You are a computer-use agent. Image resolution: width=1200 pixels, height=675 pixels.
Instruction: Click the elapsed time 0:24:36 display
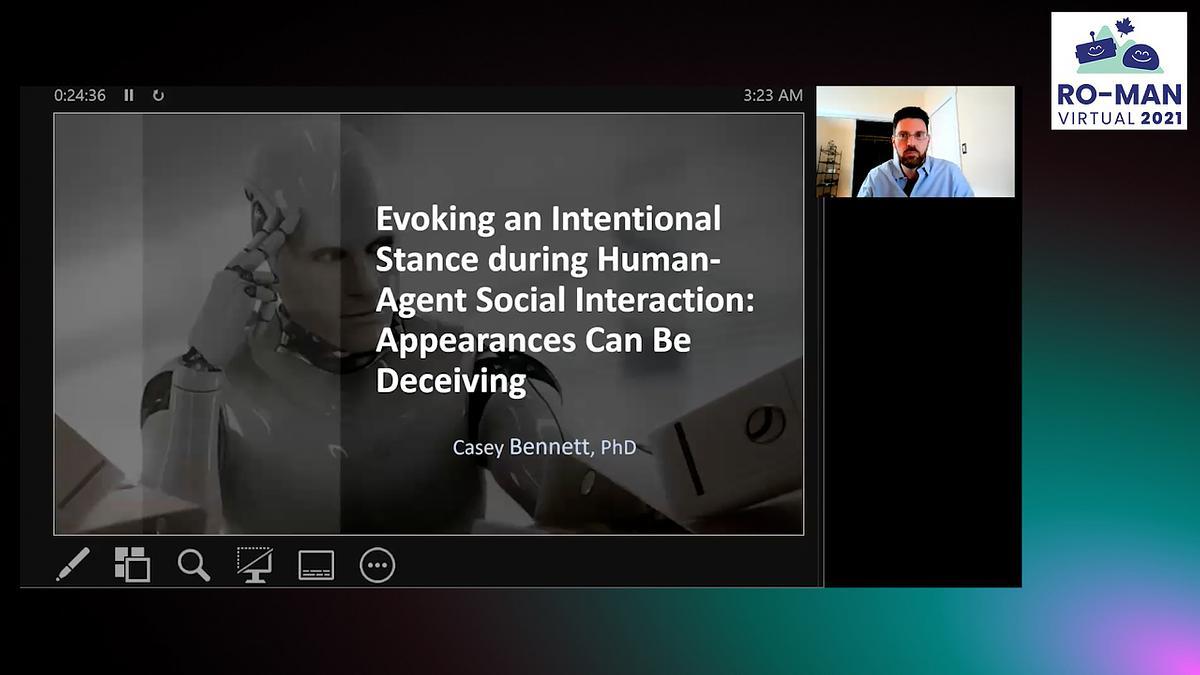80,96
